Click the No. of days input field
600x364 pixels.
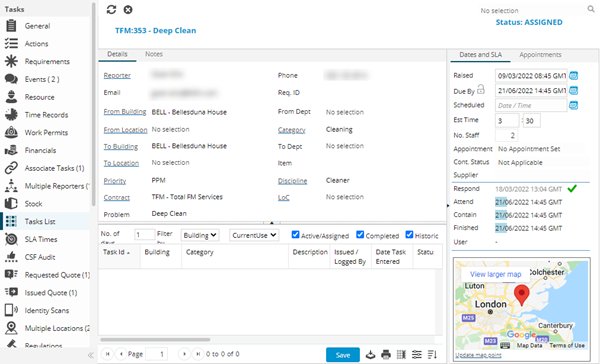[144, 235]
